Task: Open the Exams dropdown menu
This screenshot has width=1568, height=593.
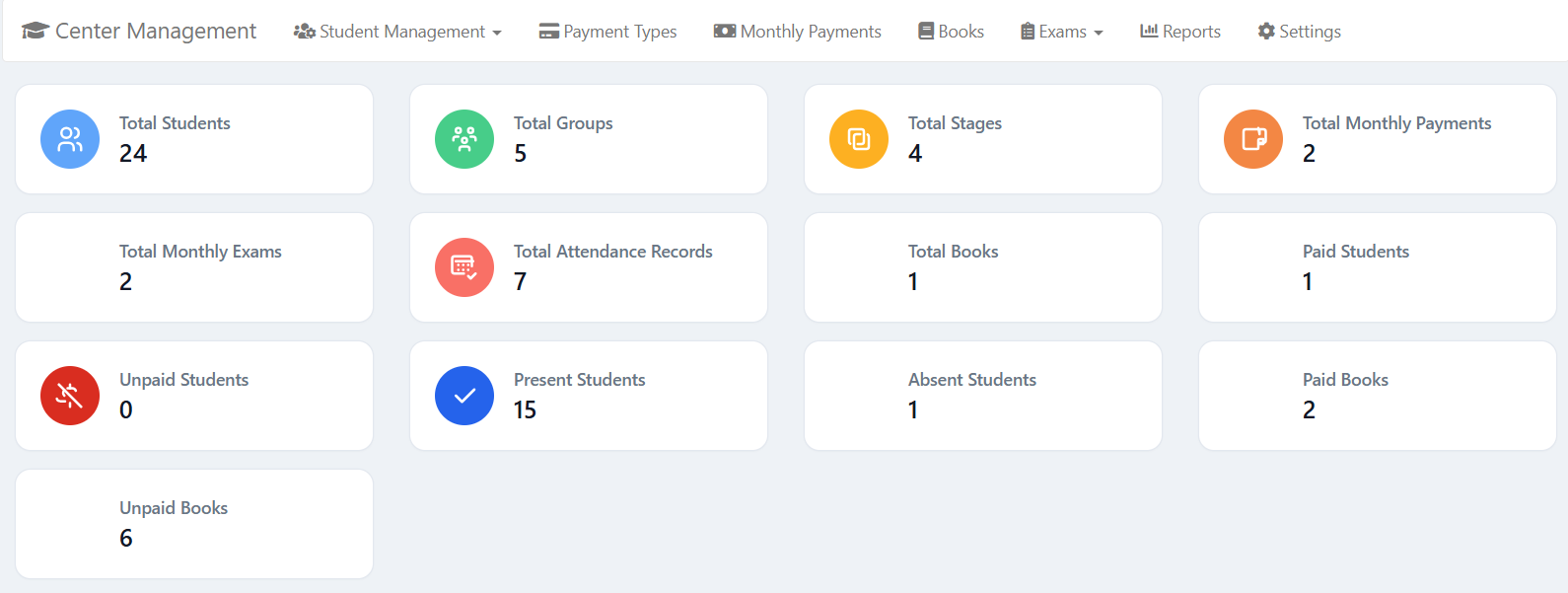Action: pyautogui.click(x=1061, y=32)
